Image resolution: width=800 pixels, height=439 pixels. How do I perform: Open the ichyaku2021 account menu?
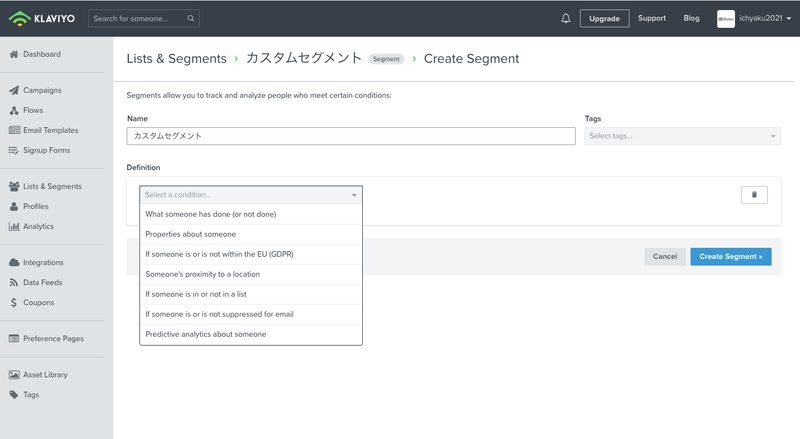(765, 18)
